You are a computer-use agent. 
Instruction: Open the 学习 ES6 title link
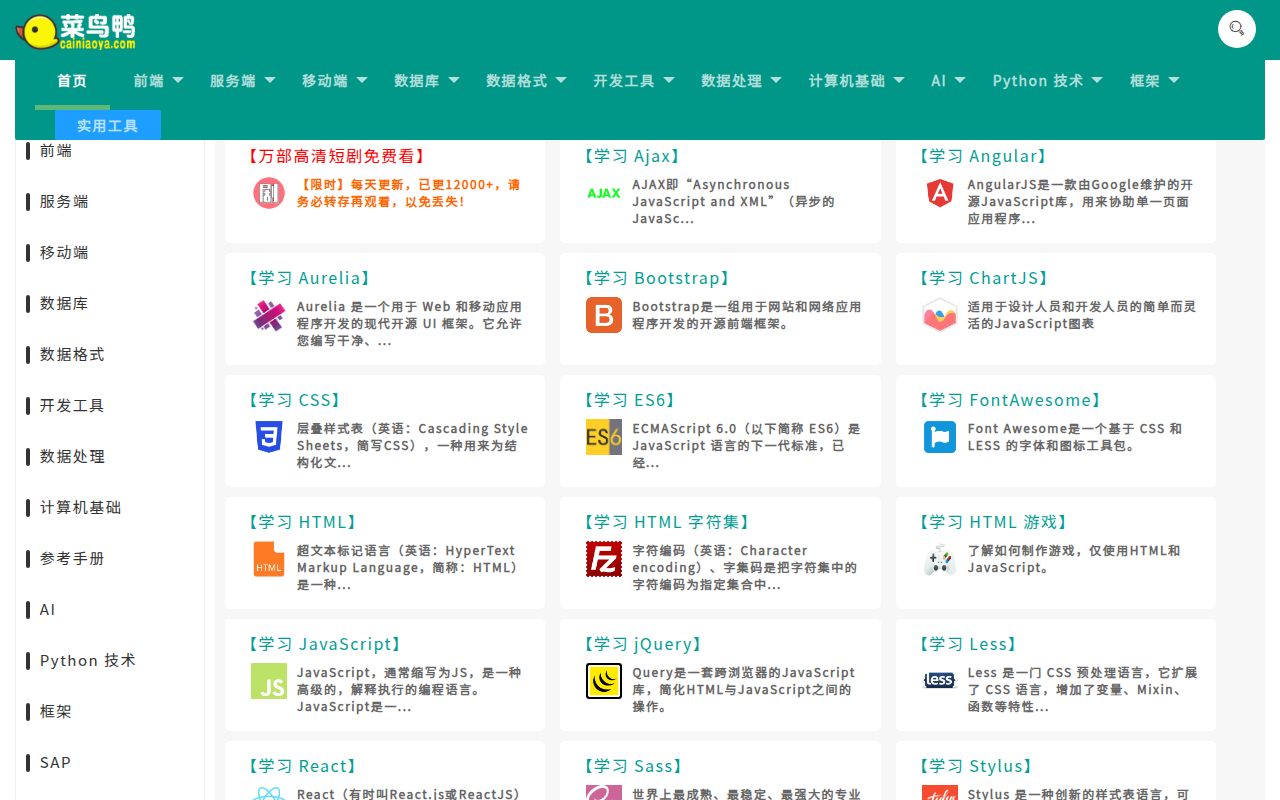(630, 400)
